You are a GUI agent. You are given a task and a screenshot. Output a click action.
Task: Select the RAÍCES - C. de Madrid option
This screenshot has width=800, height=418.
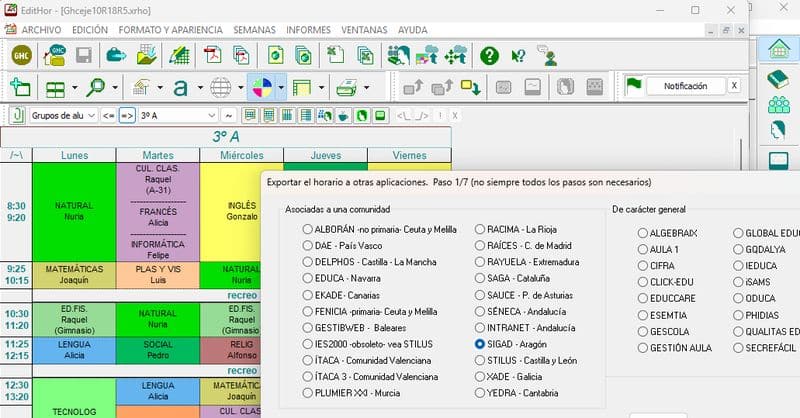pyautogui.click(x=523, y=245)
